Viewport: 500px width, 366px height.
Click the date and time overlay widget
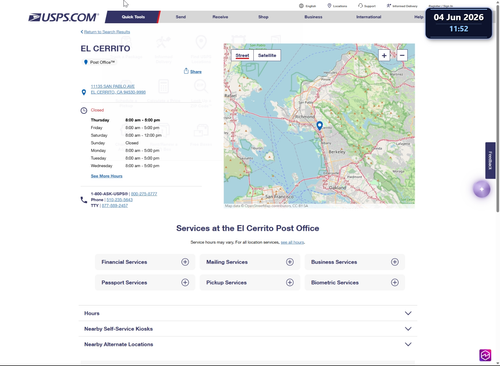click(458, 23)
